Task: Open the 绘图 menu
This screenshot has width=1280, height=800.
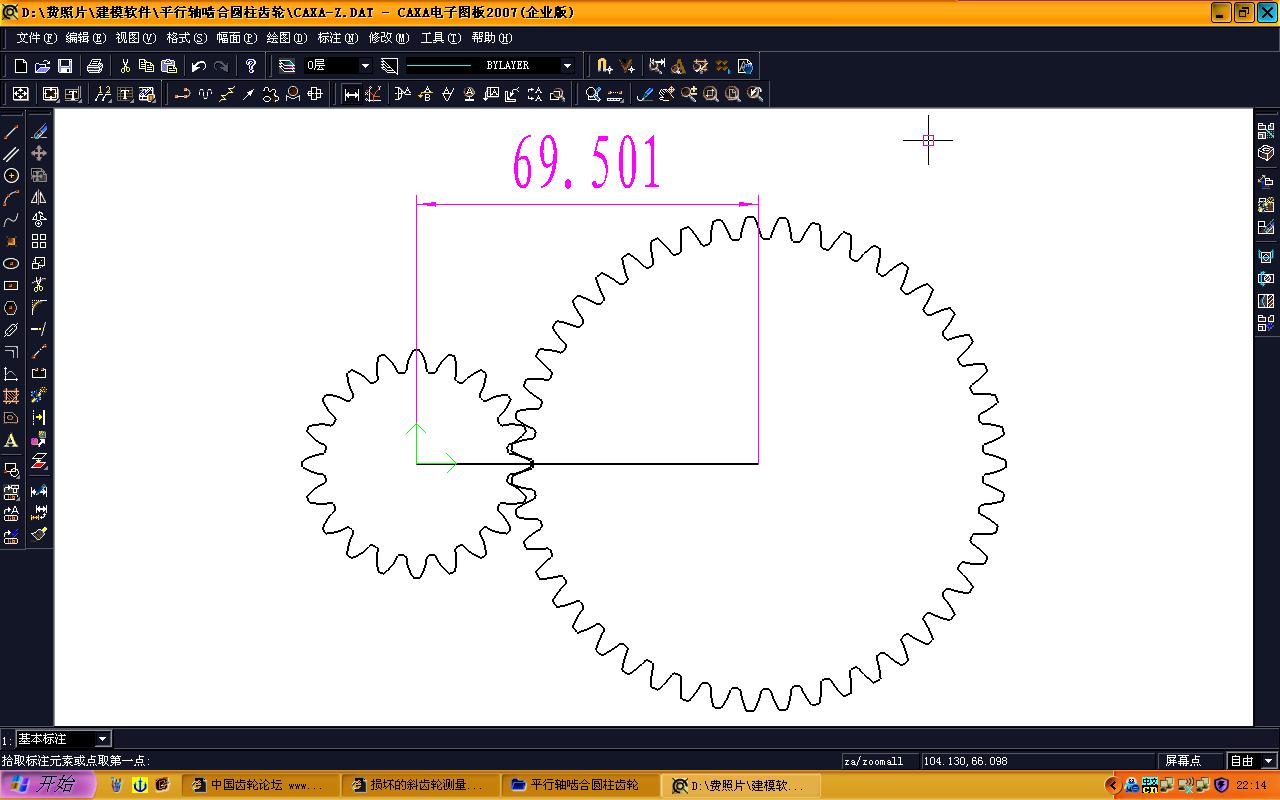Action: 287,38
